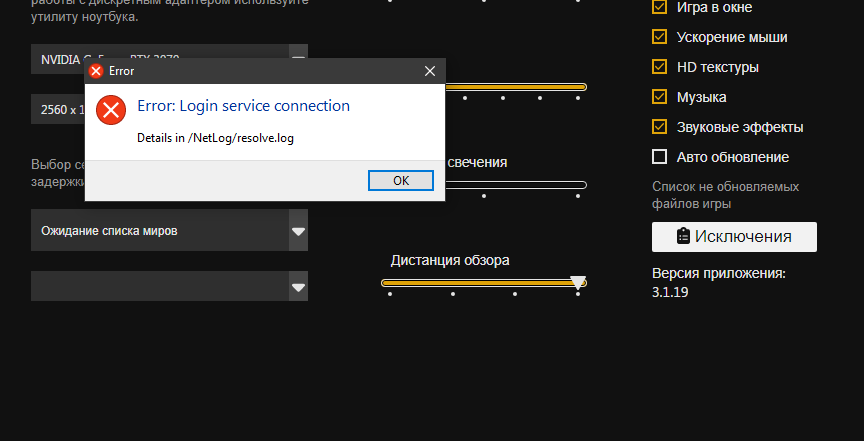The height and width of the screenshot is (441, 864).
Task: Turn off the Музыка checkbox
Action: (x=659, y=97)
